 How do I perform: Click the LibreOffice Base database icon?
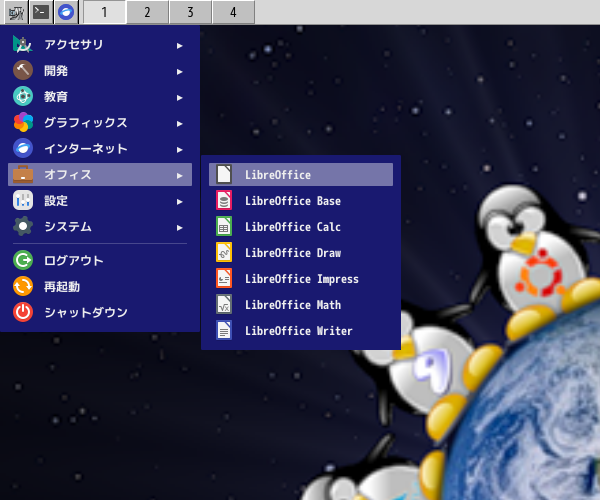pos(224,200)
